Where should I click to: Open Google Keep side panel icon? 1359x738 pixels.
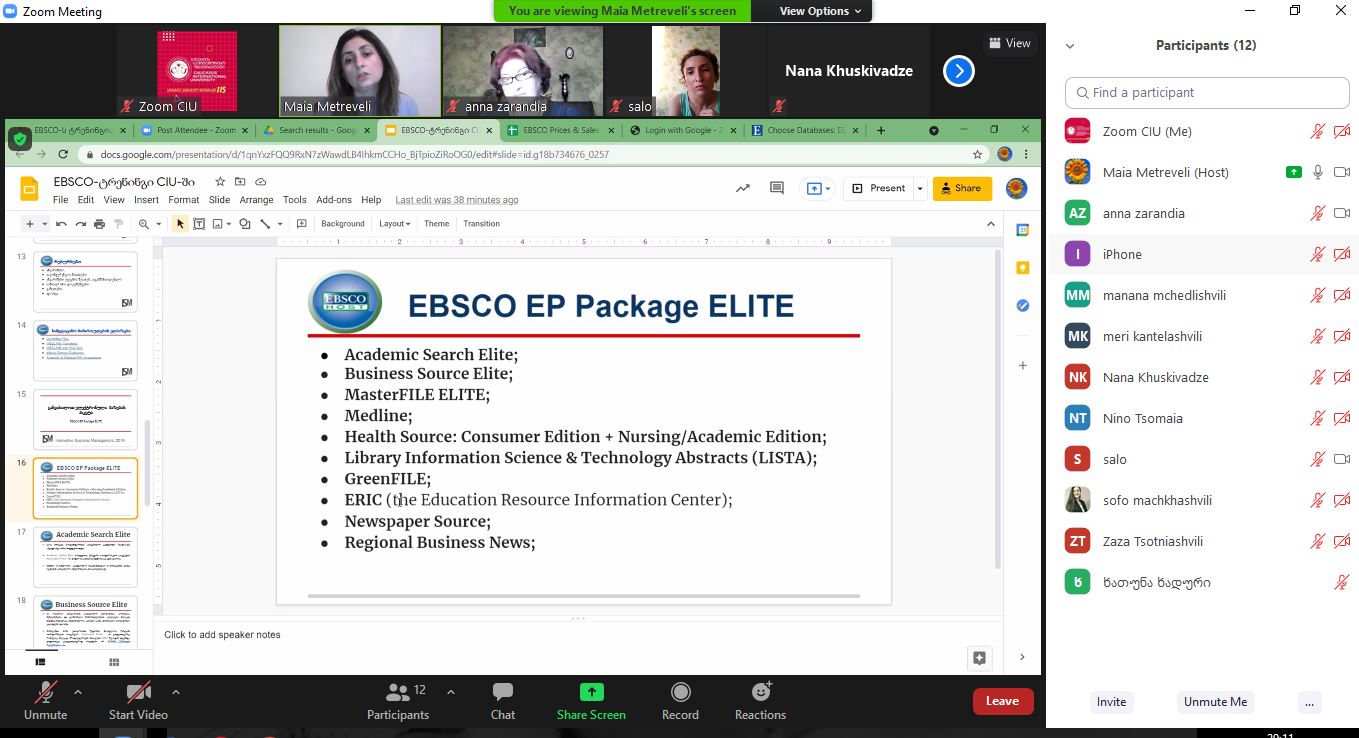(1022, 268)
